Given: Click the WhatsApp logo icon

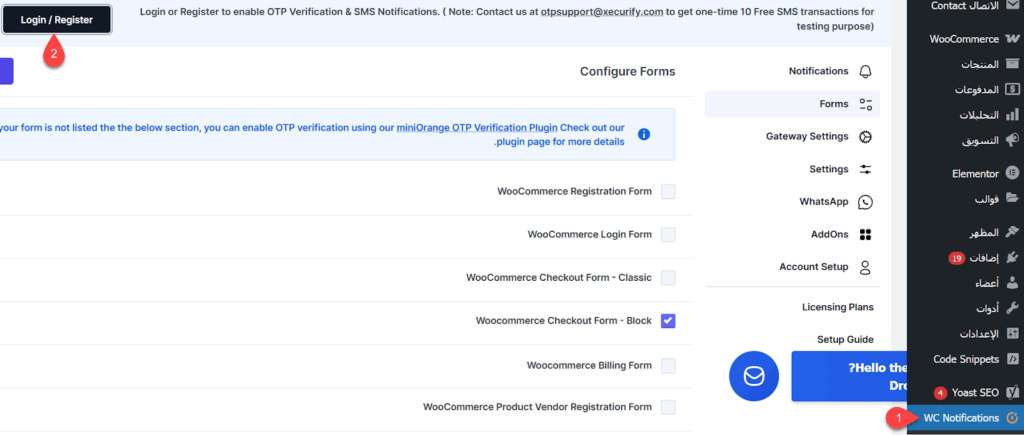Looking at the screenshot, I should pyautogui.click(x=865, y=202).
